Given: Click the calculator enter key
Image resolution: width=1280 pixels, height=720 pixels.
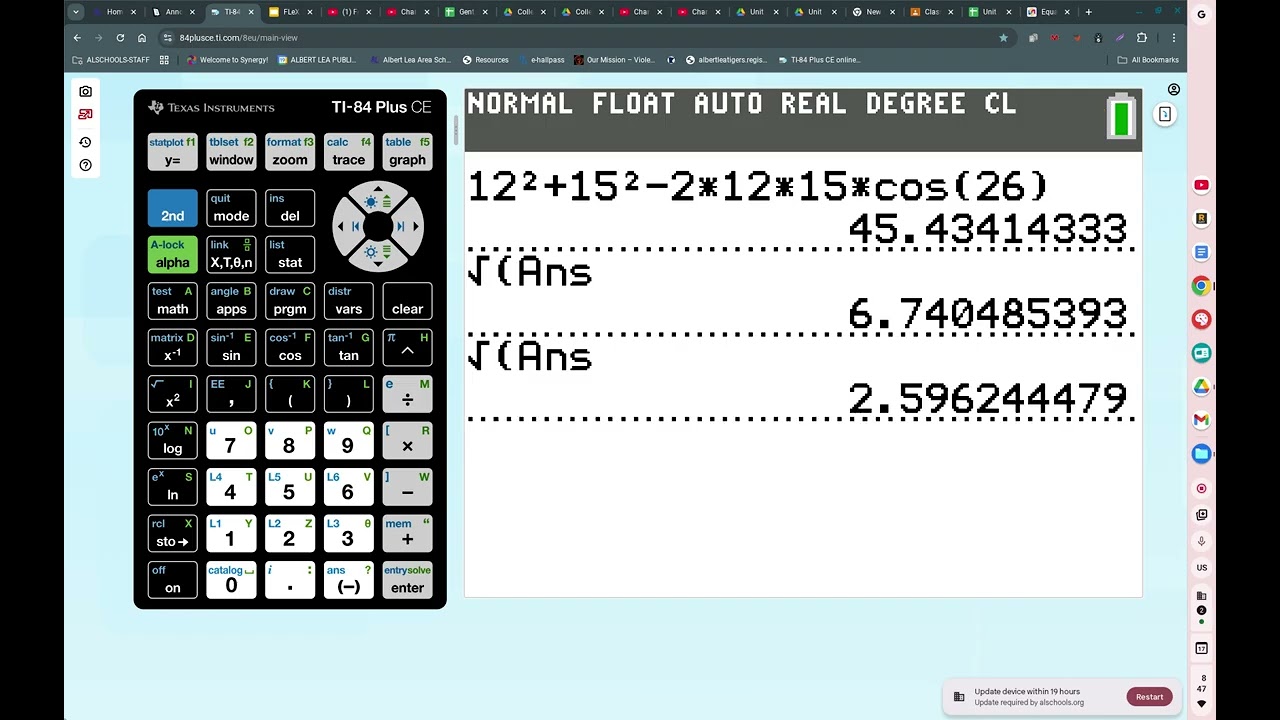Looking at the screenshot, I should coord(407,580).
